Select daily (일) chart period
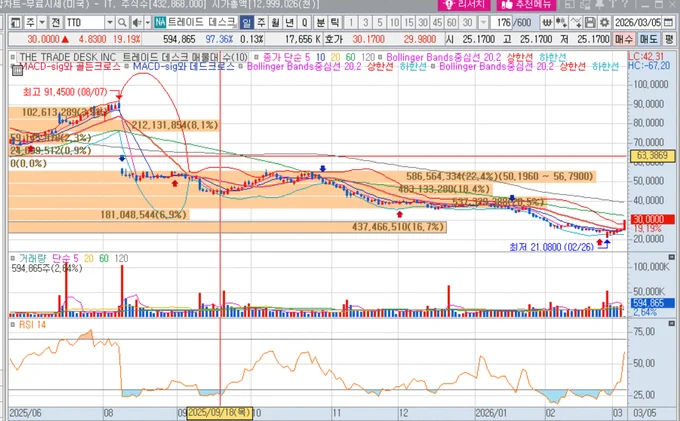 (247, 22)
